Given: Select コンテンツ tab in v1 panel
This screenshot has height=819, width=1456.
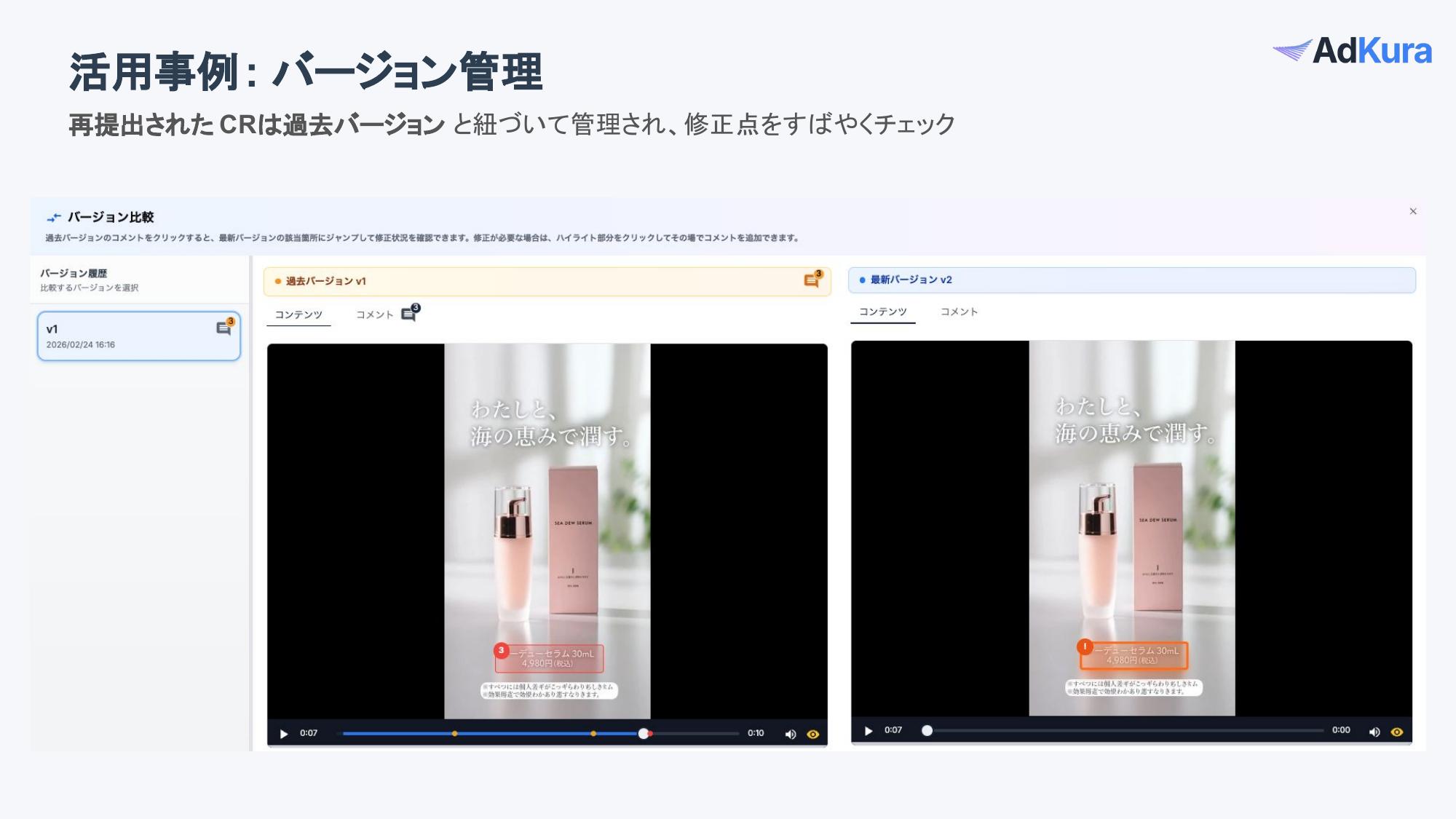Looking at the screenshot, I should point(298,314).
